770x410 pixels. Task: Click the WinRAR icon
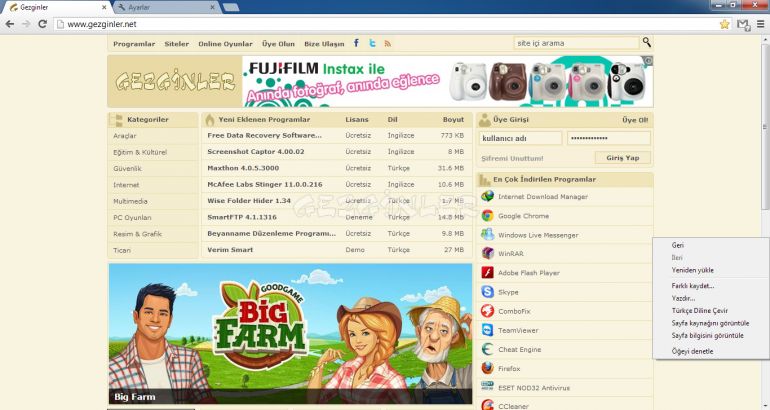487,253
